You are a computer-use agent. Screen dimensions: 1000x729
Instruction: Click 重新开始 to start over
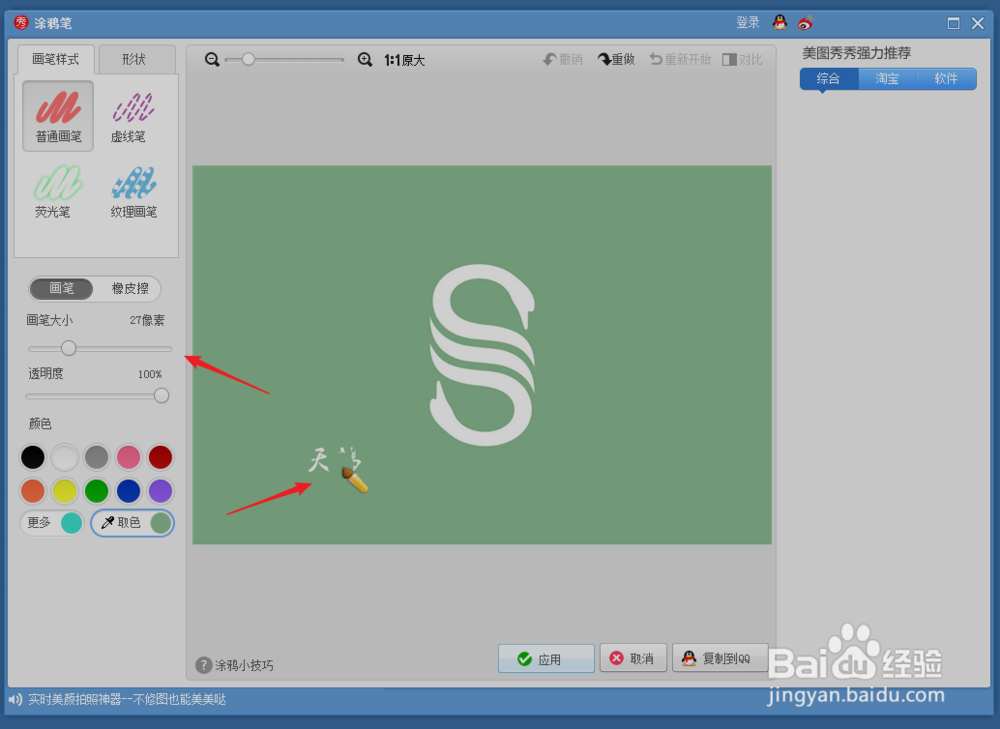tap(680, 59)
